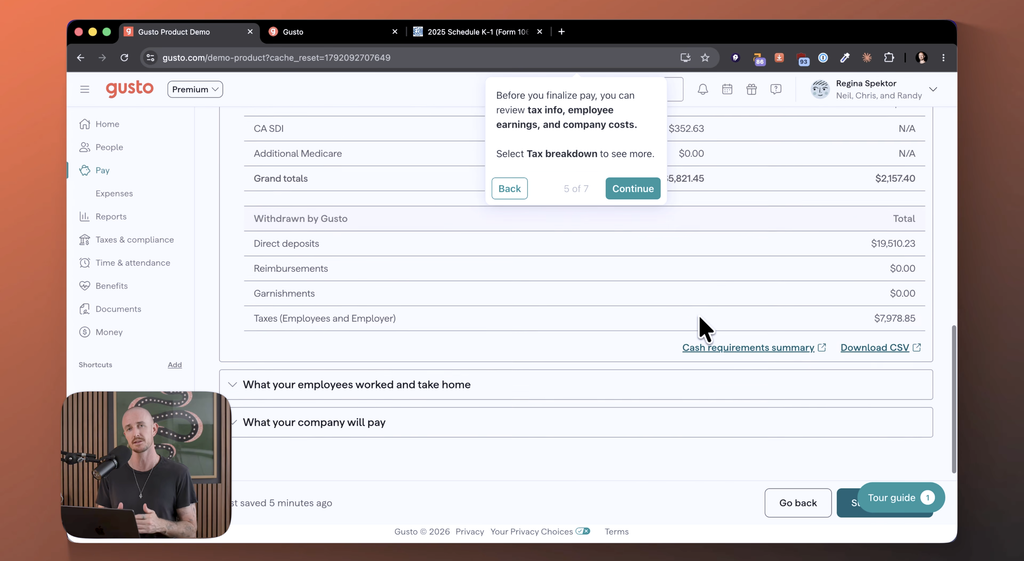Click the Taxes (Employees and Employer) row label
1024x561 pixels.
(x=325, y=319)
